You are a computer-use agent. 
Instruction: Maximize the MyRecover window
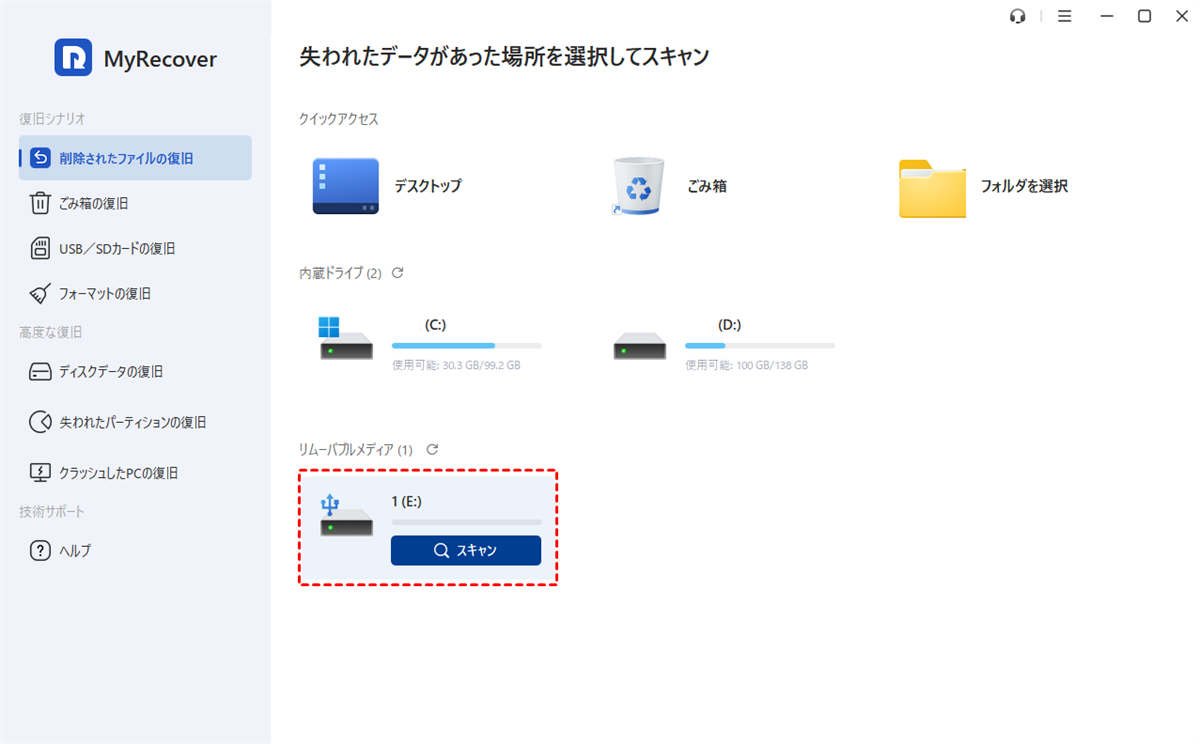1144,16
